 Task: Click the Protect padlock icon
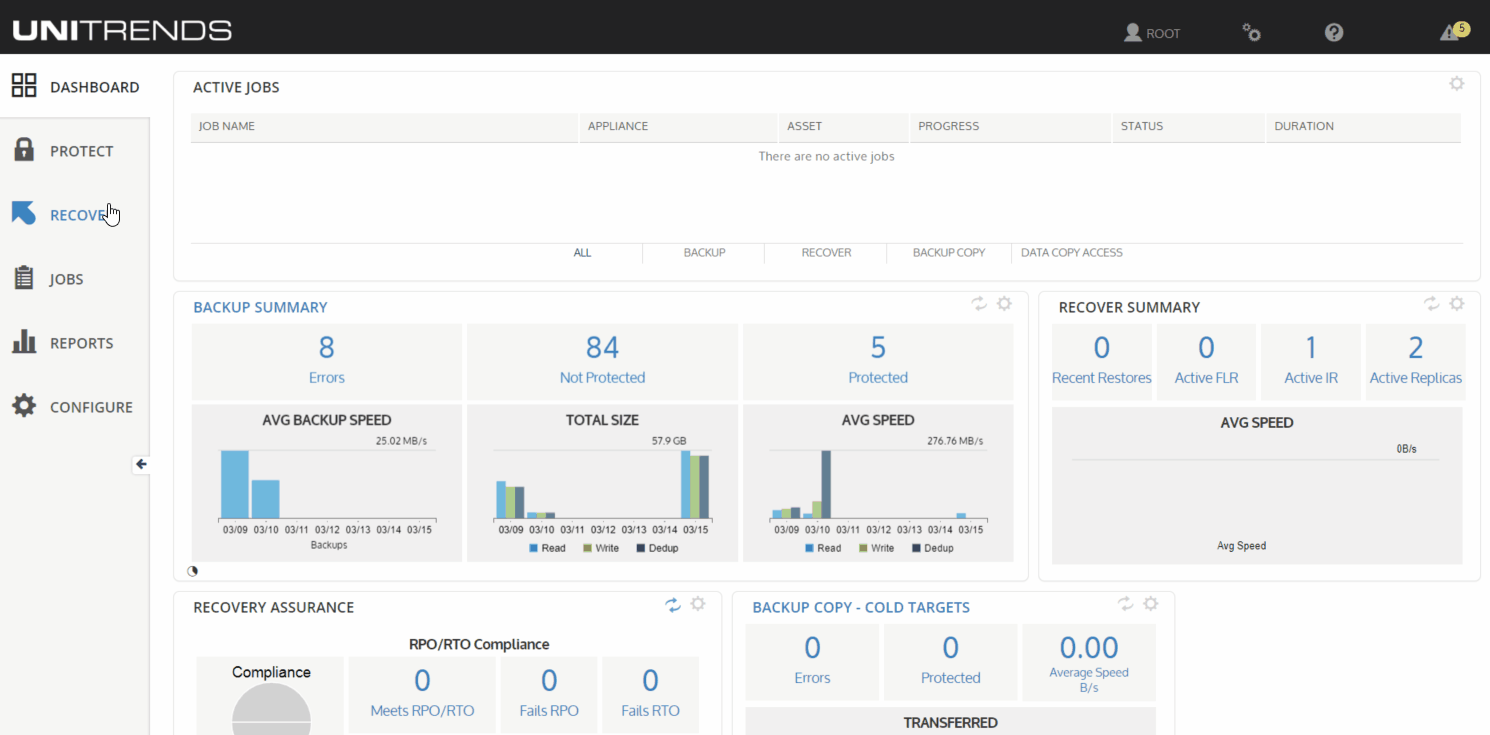pos(24,150)
